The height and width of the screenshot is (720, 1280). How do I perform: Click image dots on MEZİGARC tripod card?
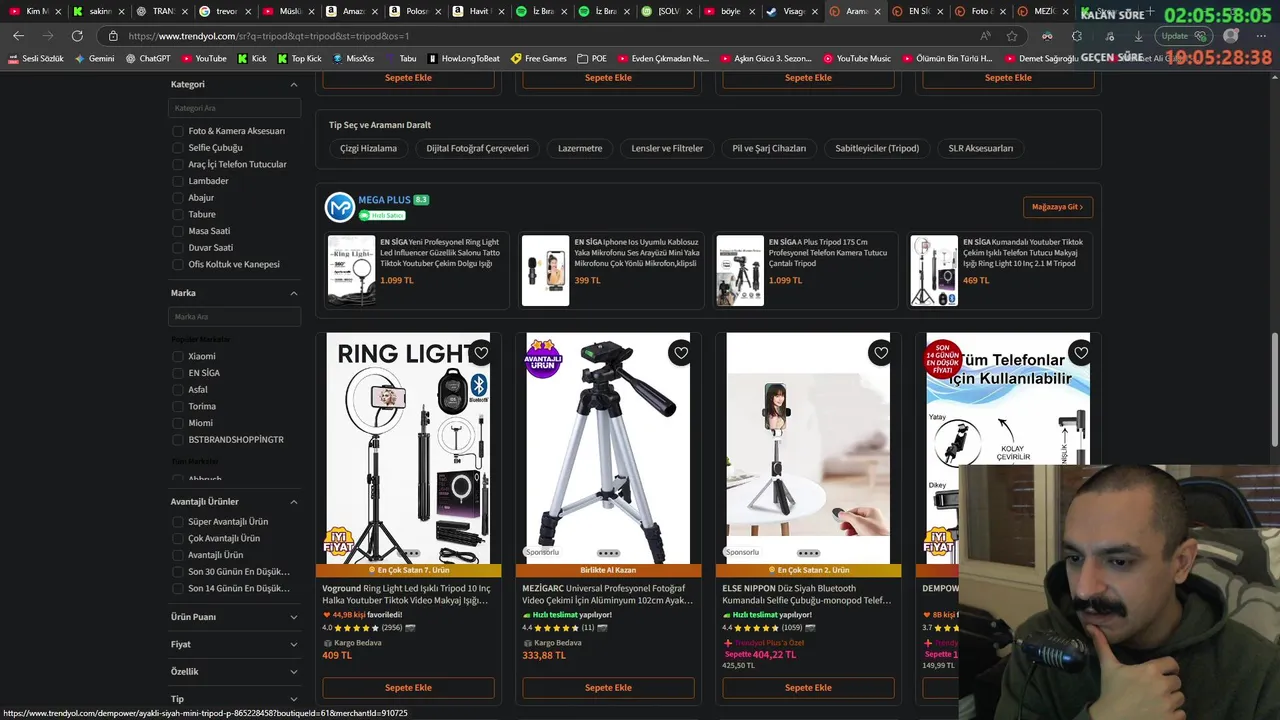(x=608, y=553)
